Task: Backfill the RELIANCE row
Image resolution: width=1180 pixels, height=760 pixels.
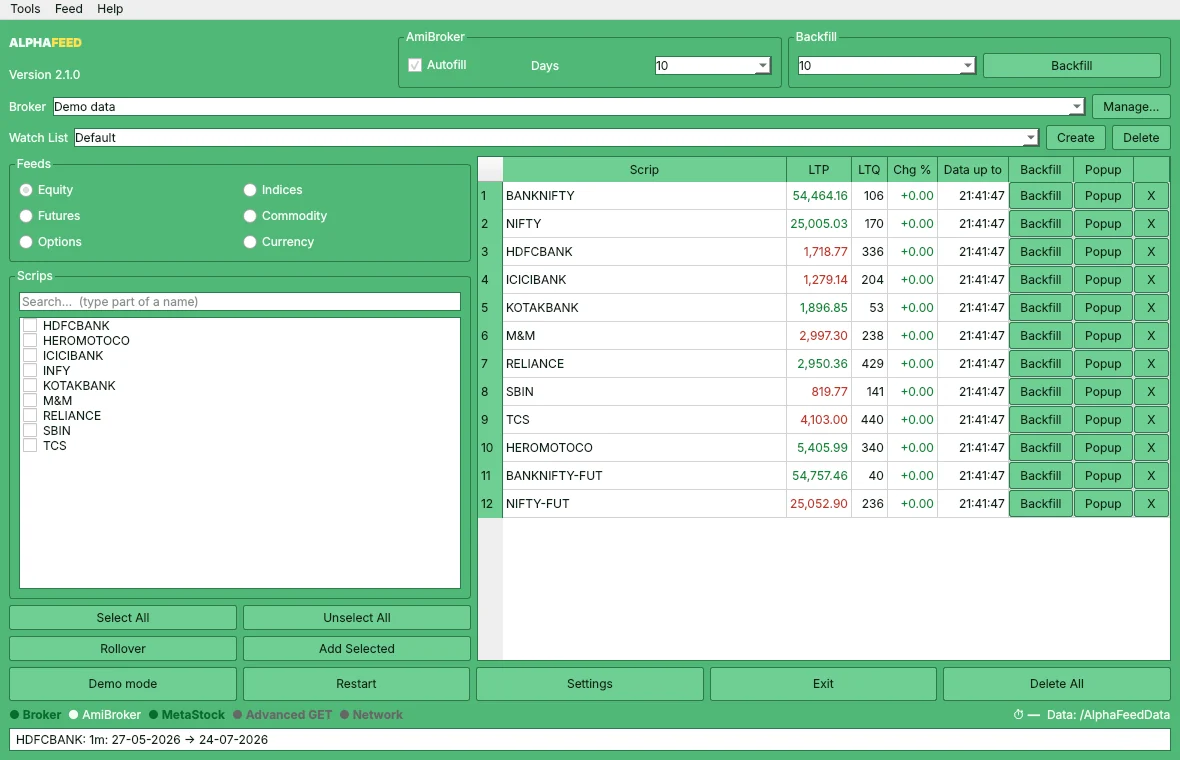Action: pyautogui.click(x=1041, y=363)
